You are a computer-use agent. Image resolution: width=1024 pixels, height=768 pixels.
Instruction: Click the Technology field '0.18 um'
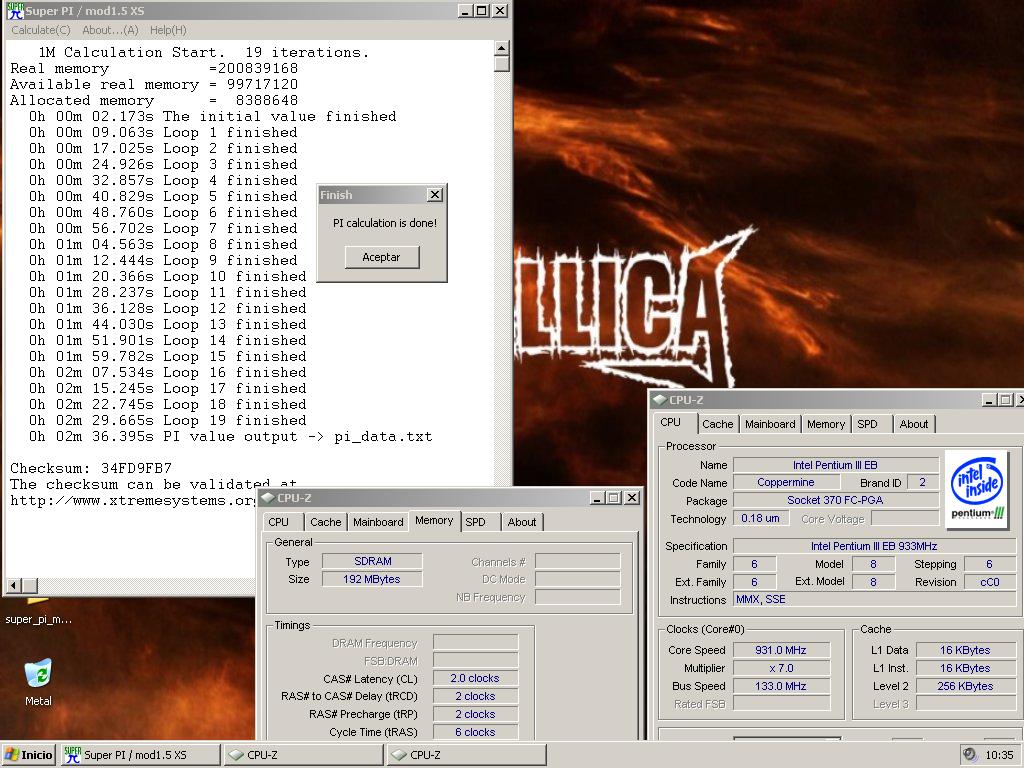pos(760,519)
